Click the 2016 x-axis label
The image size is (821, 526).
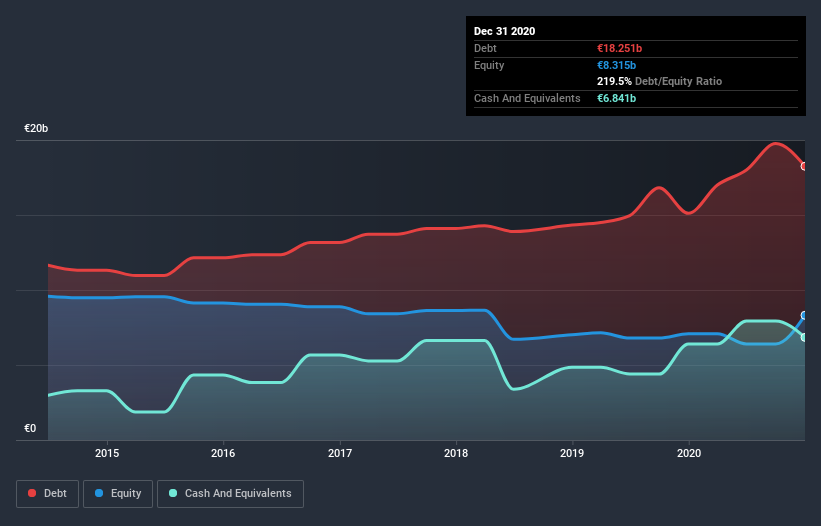point(223,453)
